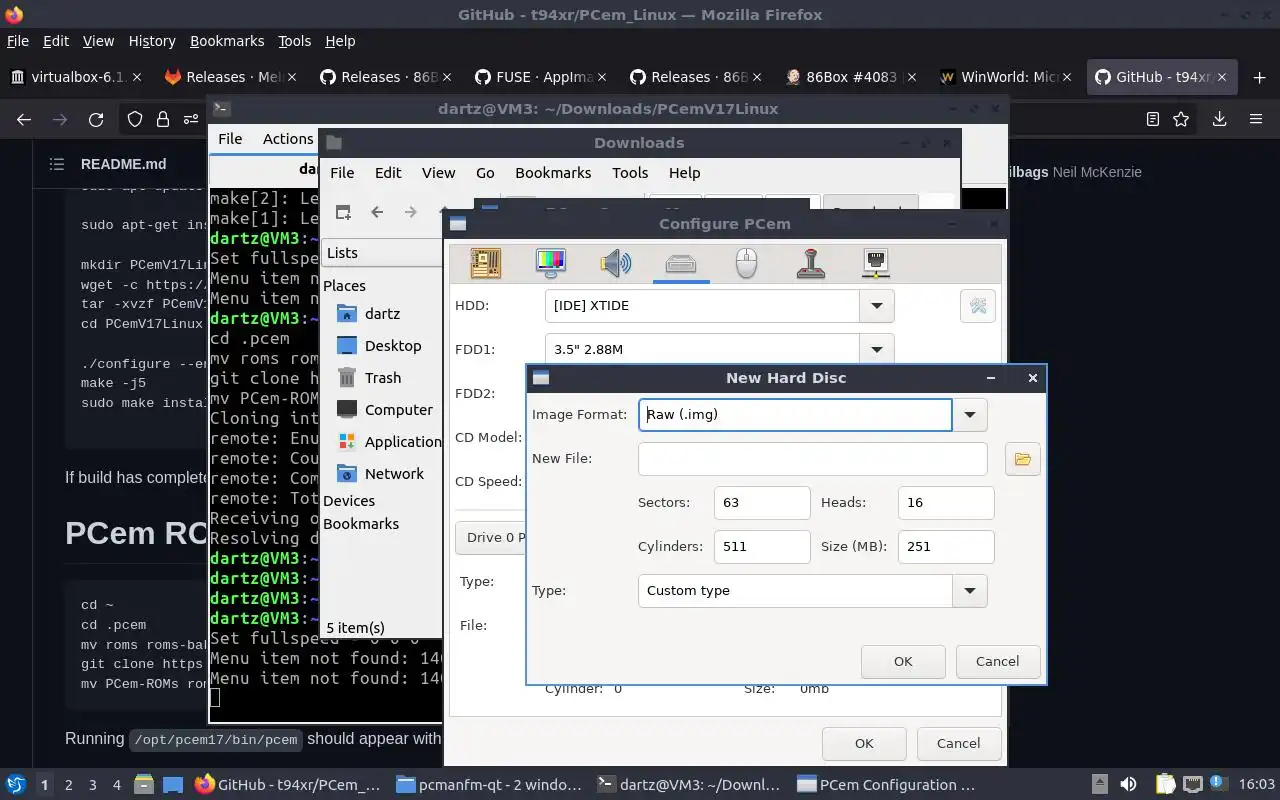Click Firefox back arrow button
Image resolution: width=1280 pixels, height=800 pixels.
[x=24, y=119]
